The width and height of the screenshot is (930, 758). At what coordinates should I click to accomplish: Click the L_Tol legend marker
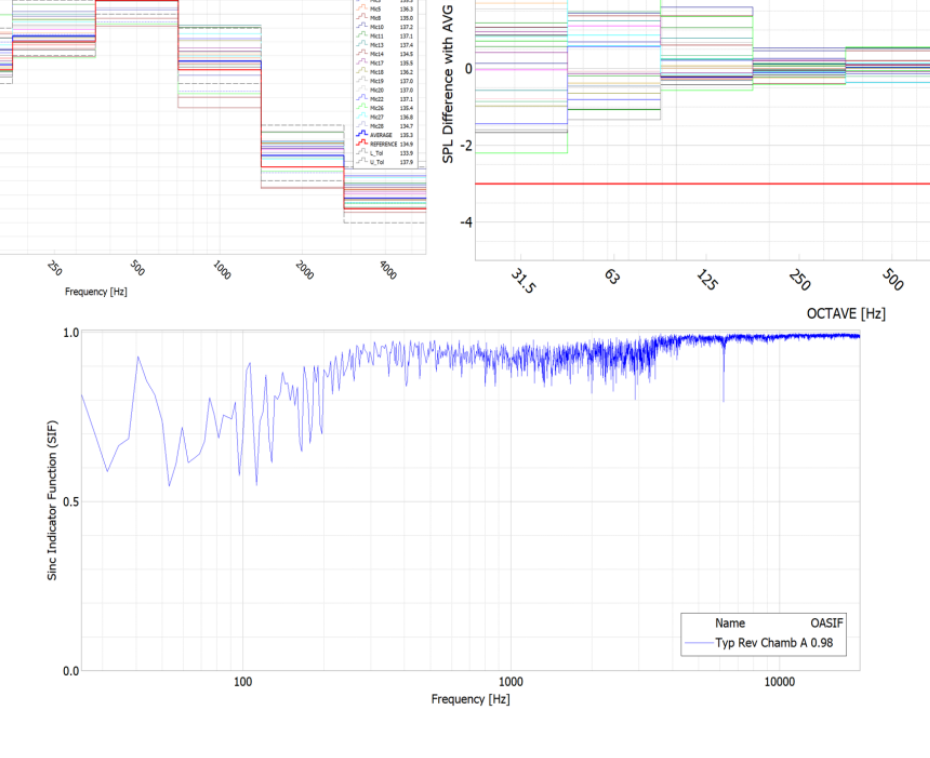coord(362,152)
